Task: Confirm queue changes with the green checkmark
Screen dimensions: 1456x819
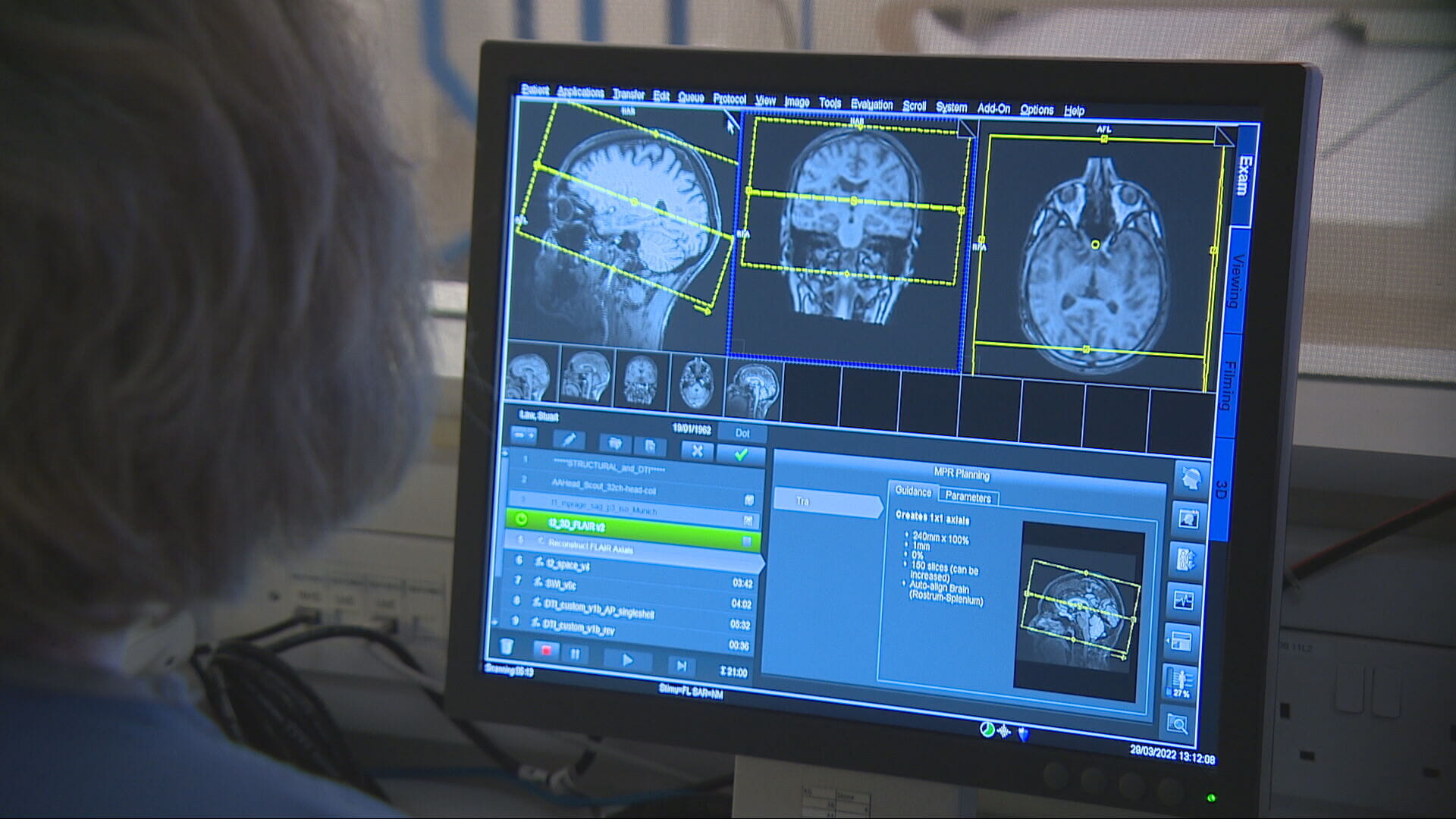Action: pos(740,453)
